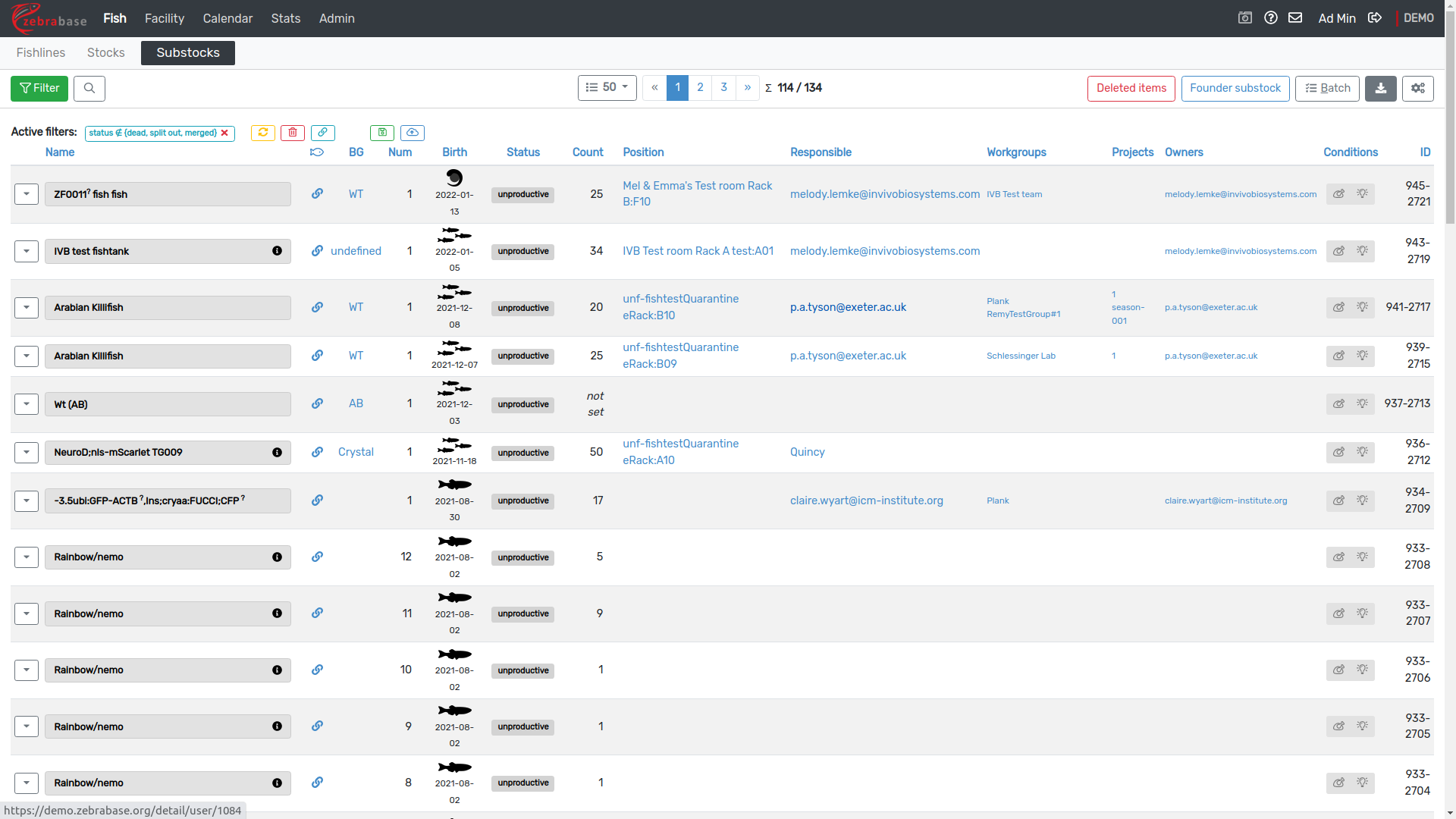Switch to the Stocks tab
Viewport: 1456px width, 819px height.
(105, 53)
